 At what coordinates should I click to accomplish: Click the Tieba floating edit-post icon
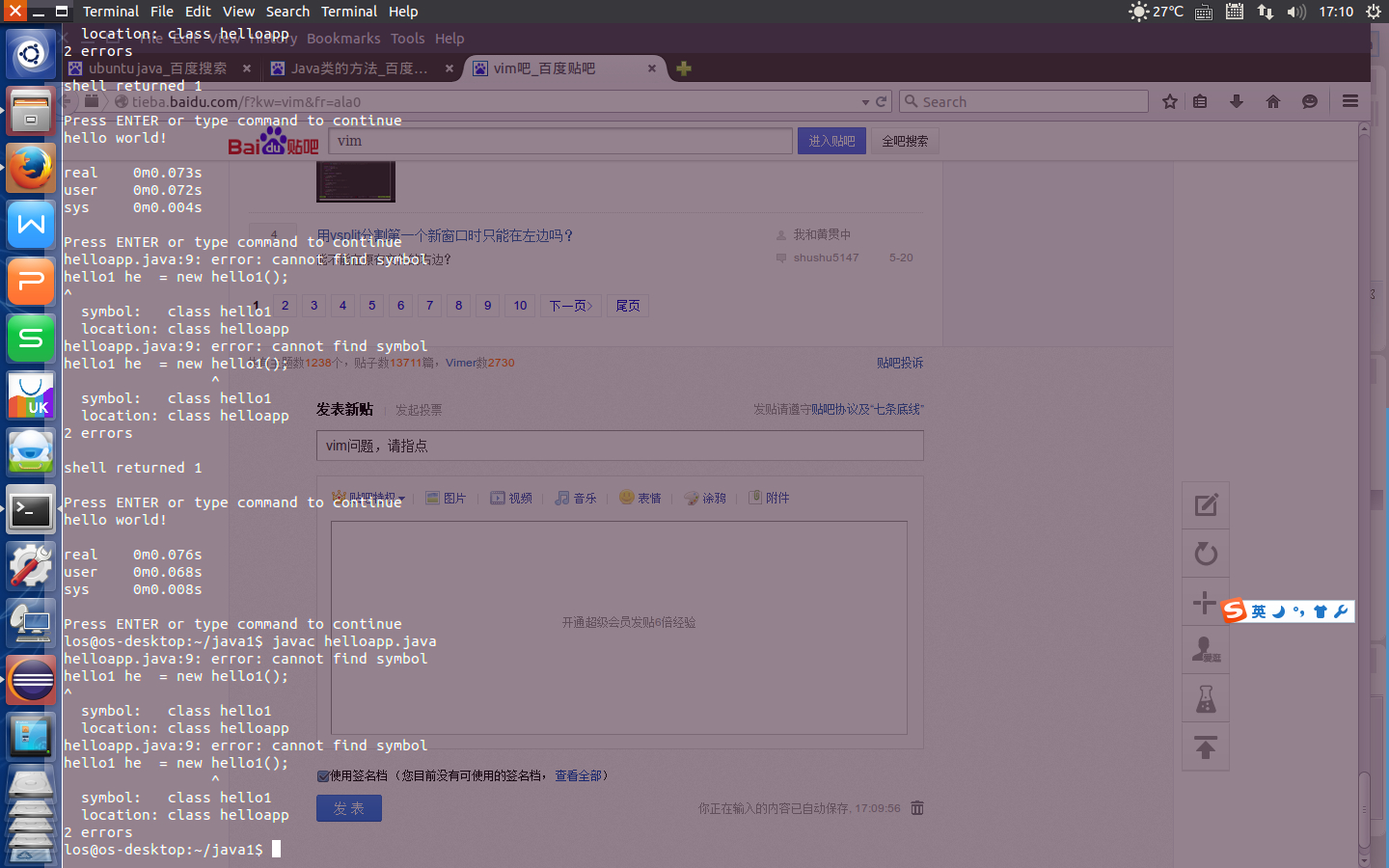click(1206, 505)
